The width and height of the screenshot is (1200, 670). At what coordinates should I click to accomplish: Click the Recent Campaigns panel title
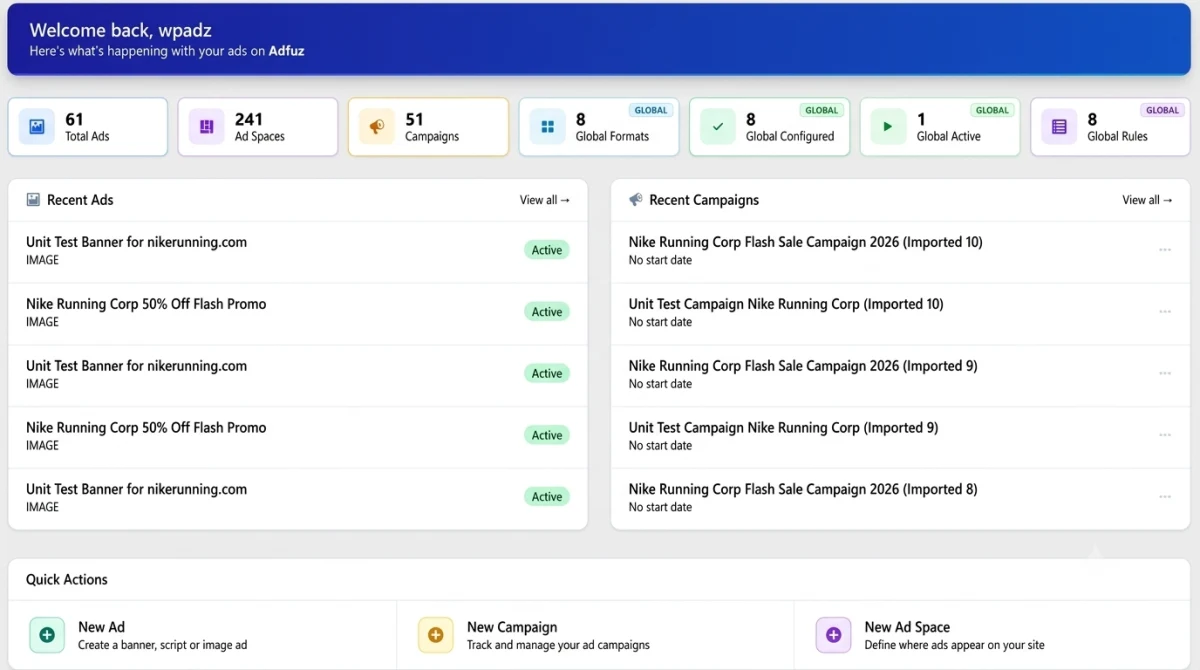704,200
